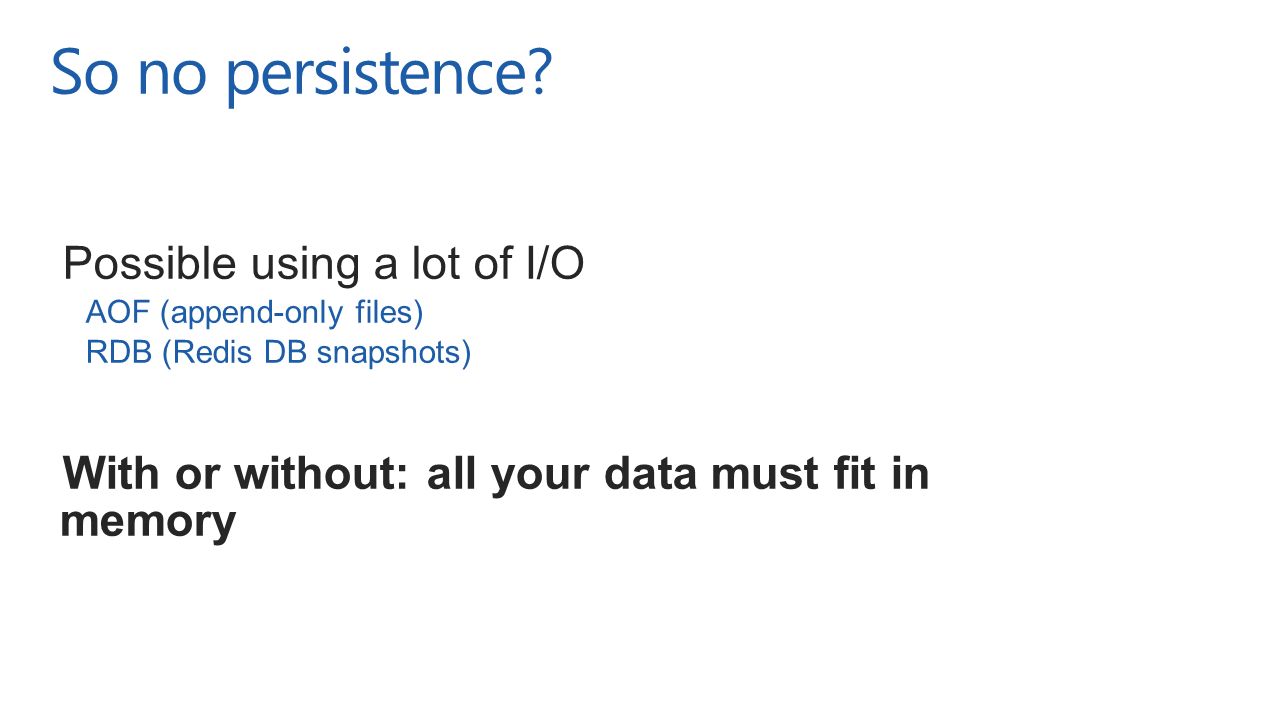Click the bold 'With or without' sentence

tap(495, 497)
